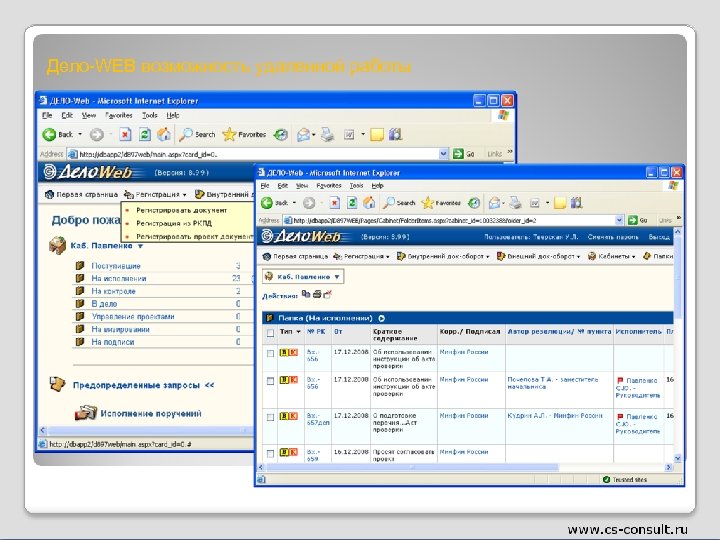This screenshot has width=720, height=540.
Task: Open Favorites menu in rear IE window
Action: pyautogui.click(x=118, y=115)
